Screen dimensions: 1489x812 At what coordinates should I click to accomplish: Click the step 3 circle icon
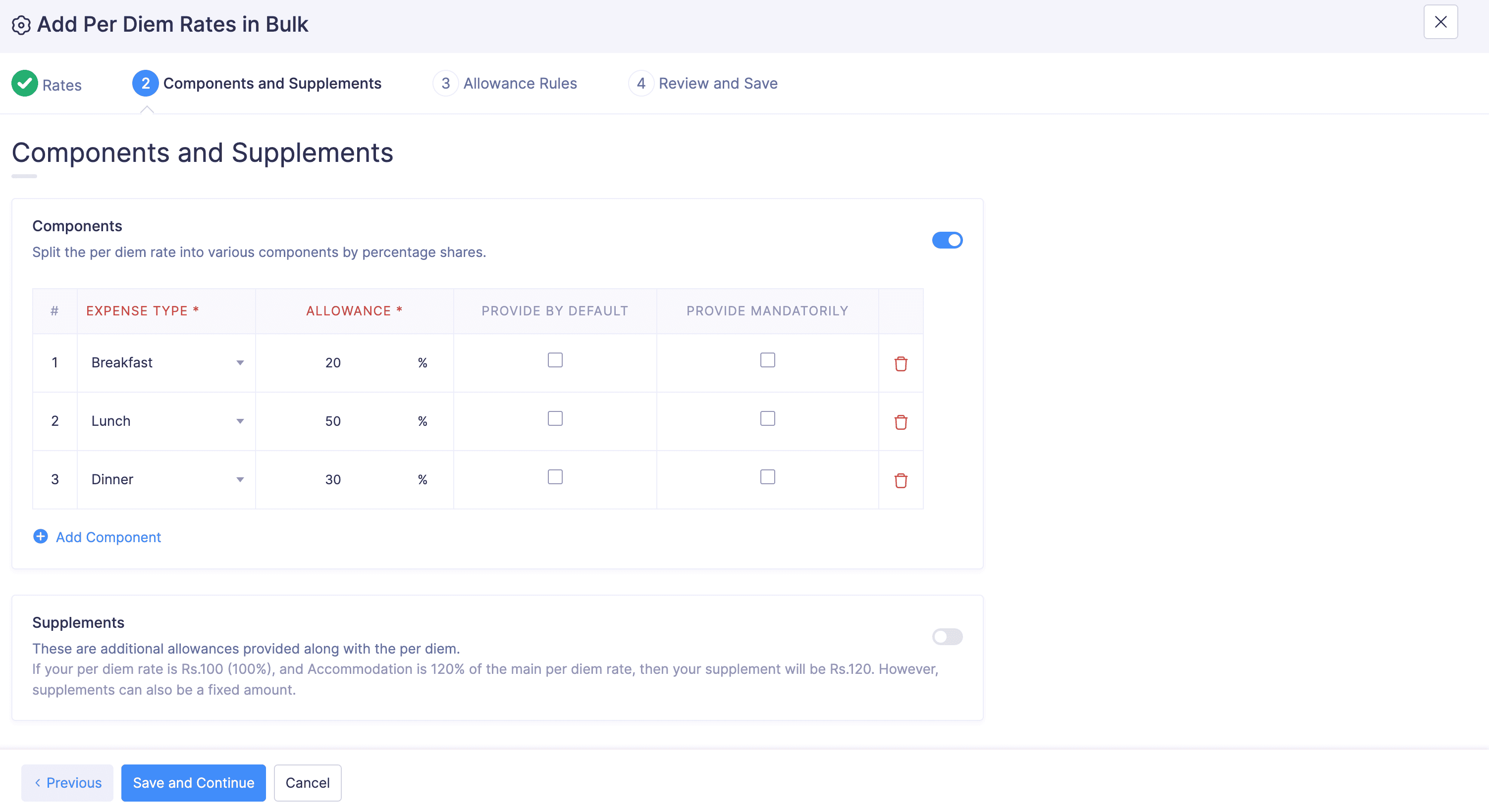pyautogui.click(x=445, y=83)
